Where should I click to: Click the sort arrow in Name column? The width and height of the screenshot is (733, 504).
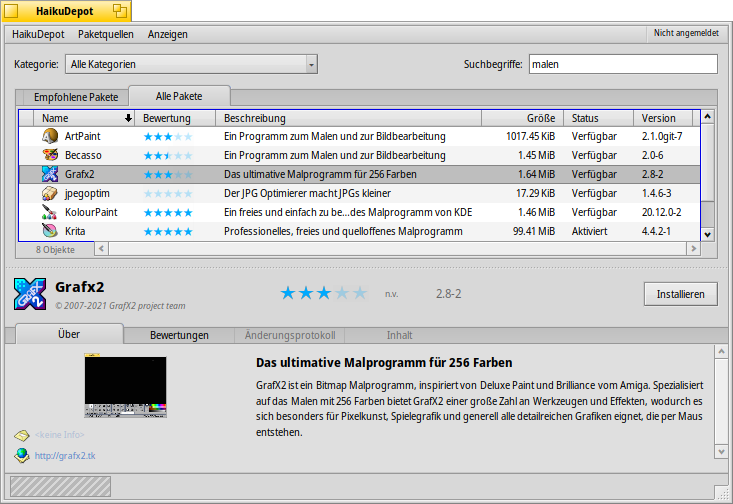129,118
